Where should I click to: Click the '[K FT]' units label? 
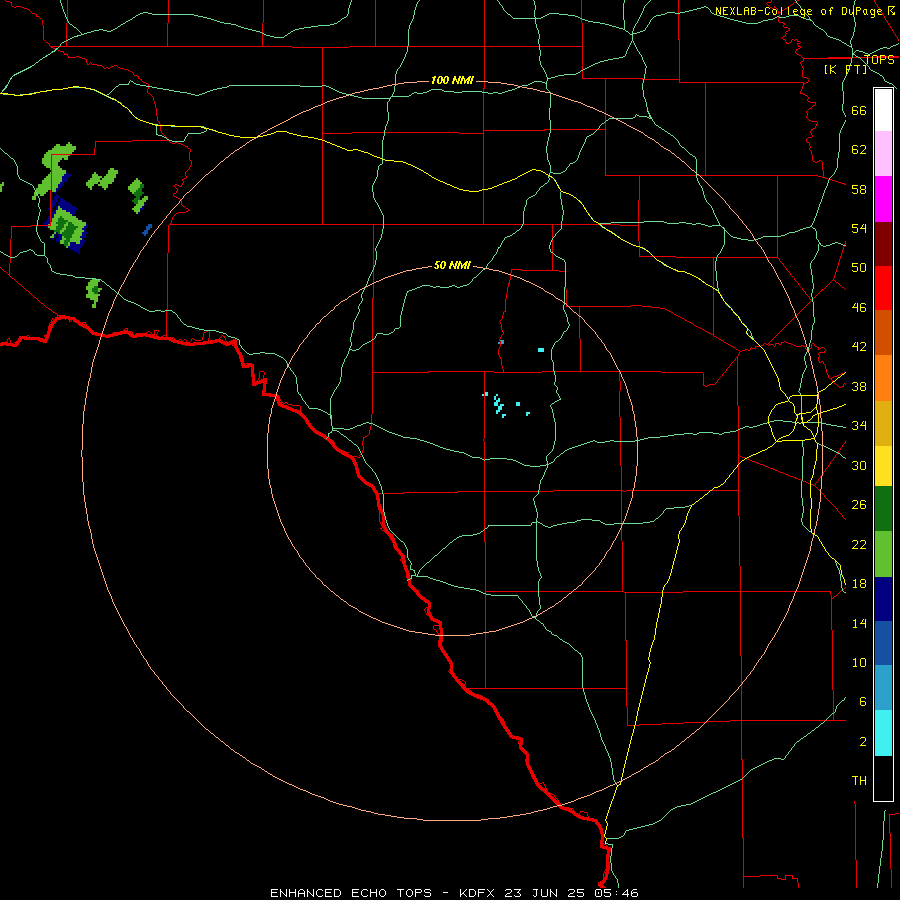[x=845, y=69]
